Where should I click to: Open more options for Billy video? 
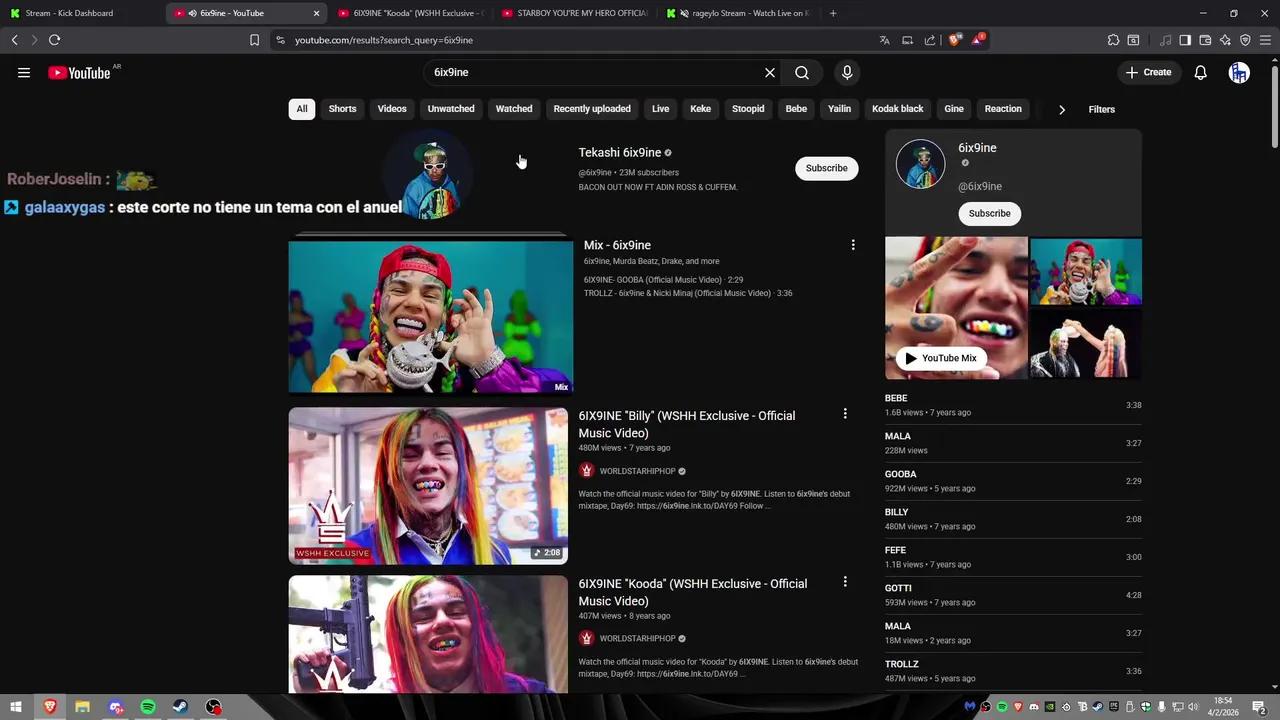[845, 414]
